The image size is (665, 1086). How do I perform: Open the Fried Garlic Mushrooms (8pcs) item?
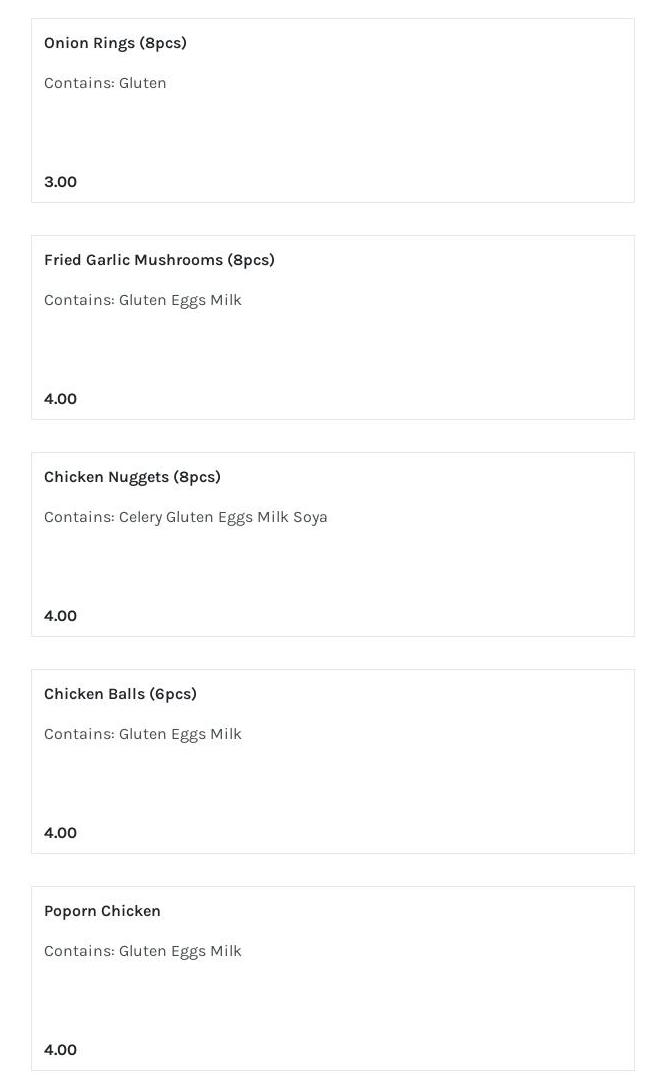(x=159, y=260)
